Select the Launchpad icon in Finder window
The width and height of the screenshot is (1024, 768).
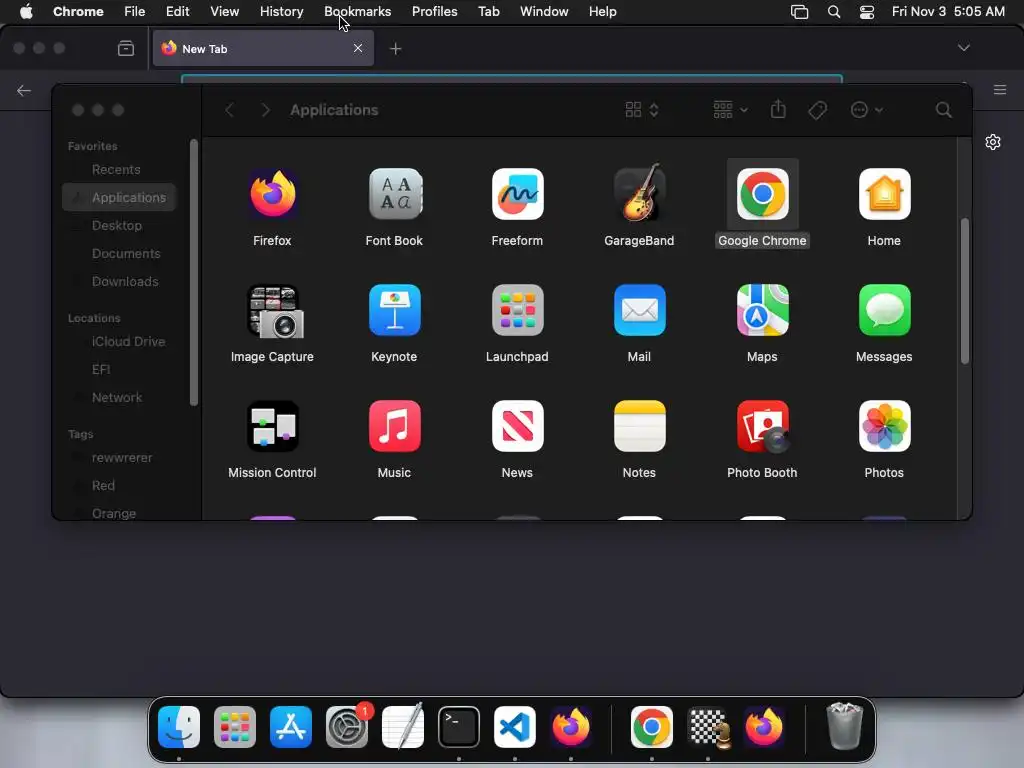517,310
